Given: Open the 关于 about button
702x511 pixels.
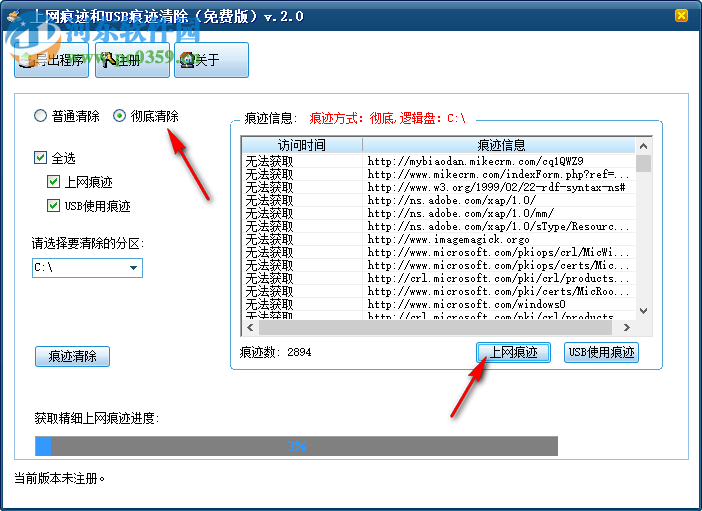Looking at the screenshot, I should point(211,60).
